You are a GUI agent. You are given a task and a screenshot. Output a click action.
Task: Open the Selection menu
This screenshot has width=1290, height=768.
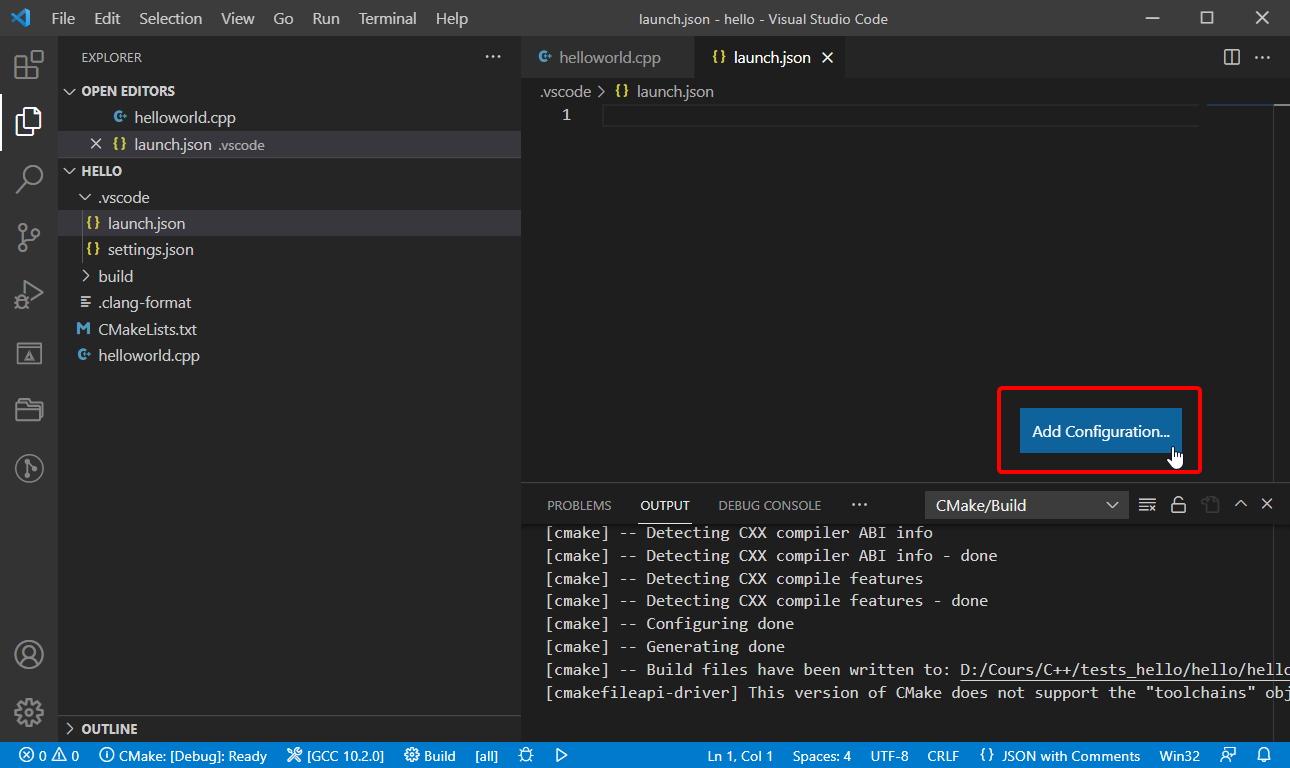[x=170, y=18]
